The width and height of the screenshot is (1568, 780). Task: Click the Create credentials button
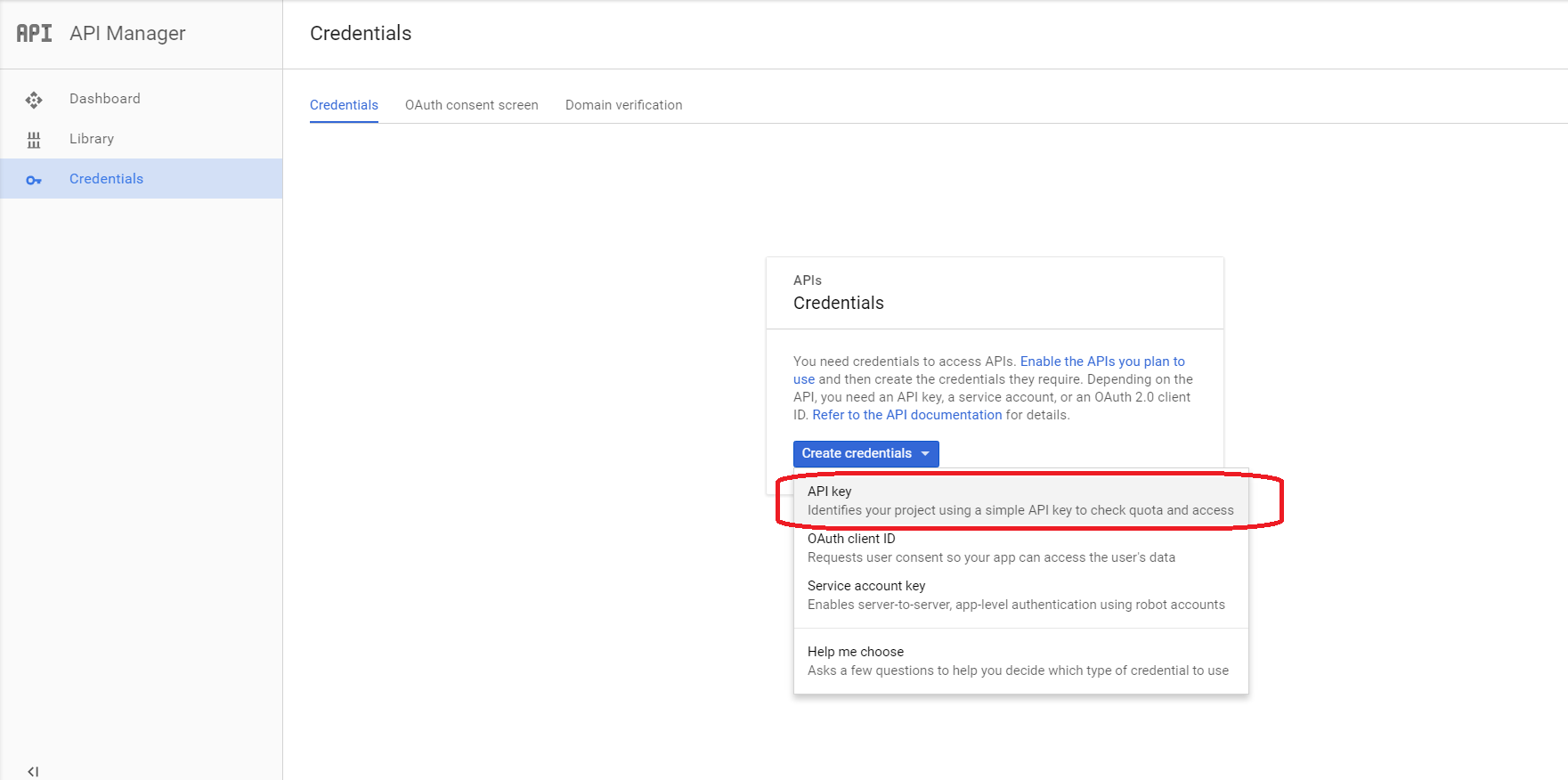tap(866, 453)
